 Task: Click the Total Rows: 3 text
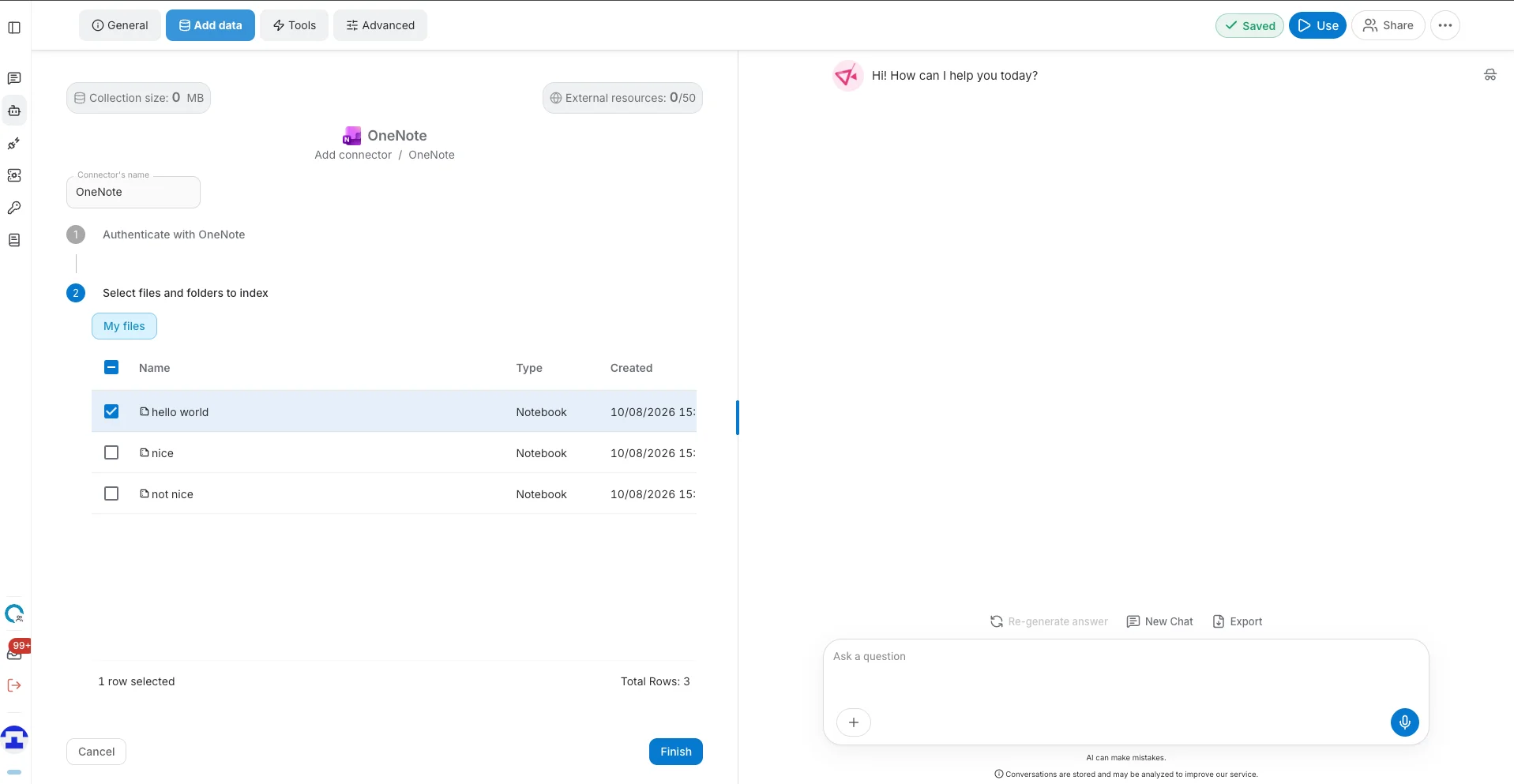[656, 681]
